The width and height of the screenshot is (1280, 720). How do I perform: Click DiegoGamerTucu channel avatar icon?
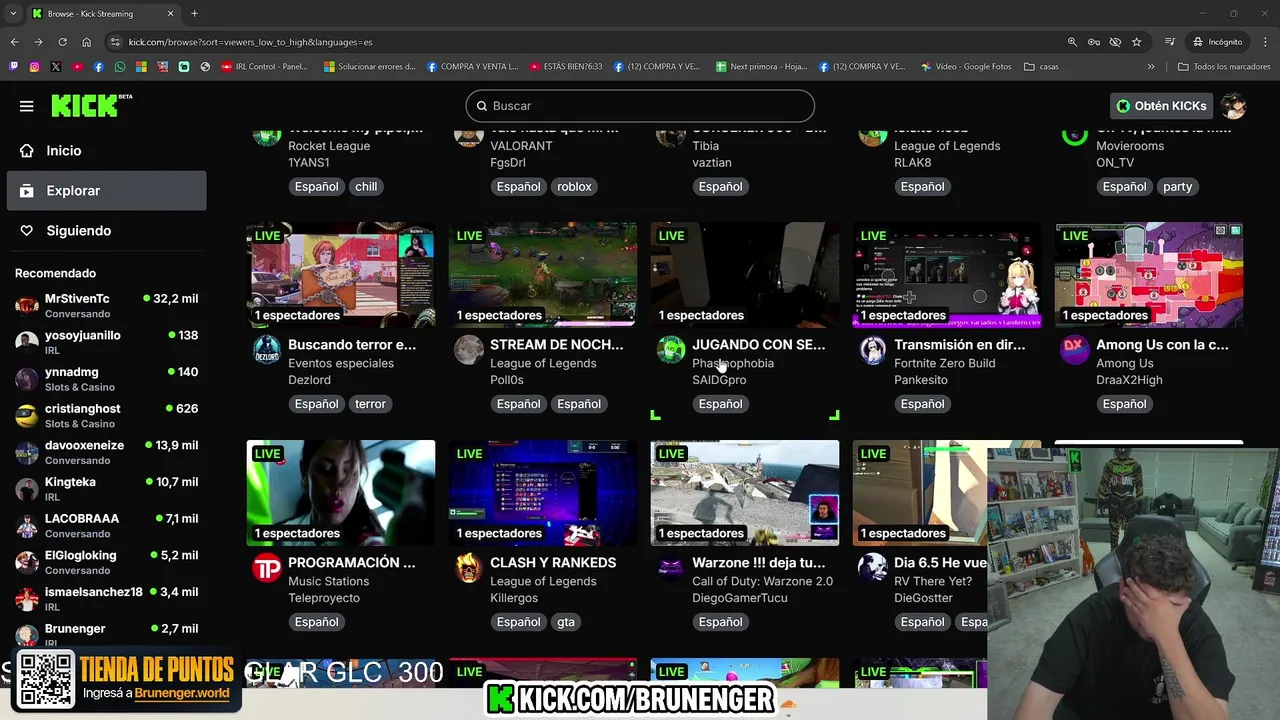[671, 568]
